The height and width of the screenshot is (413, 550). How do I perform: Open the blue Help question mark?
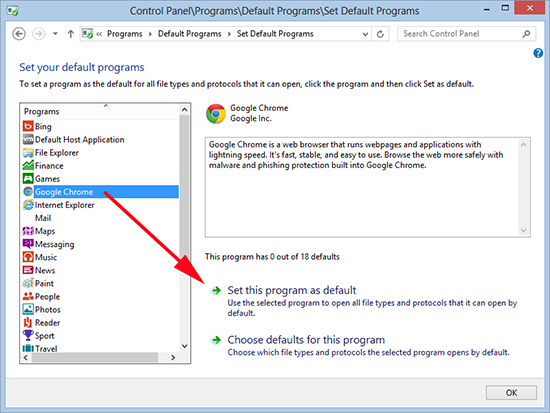tap(538, 53)
